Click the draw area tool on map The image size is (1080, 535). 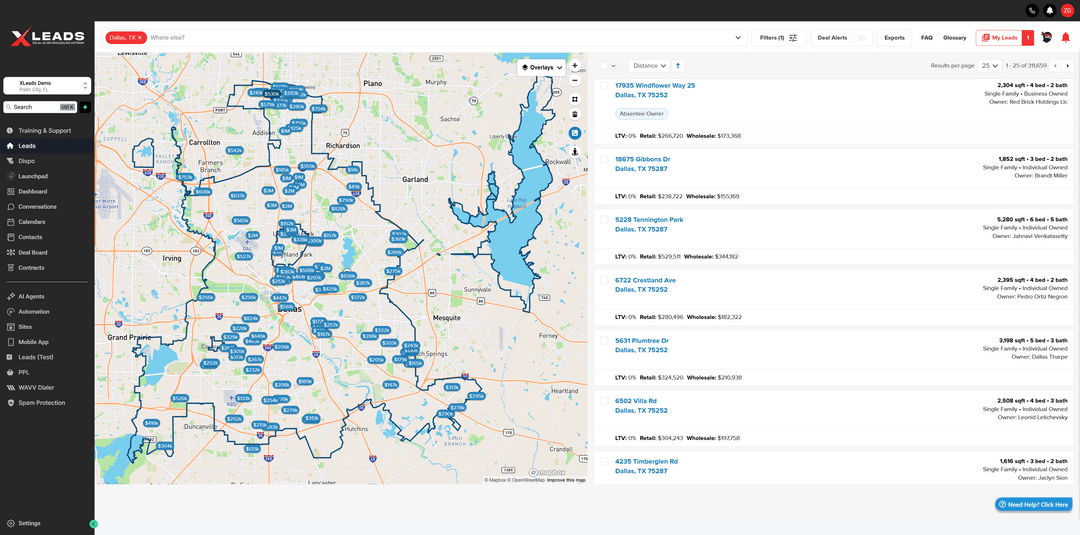[575, 99]
